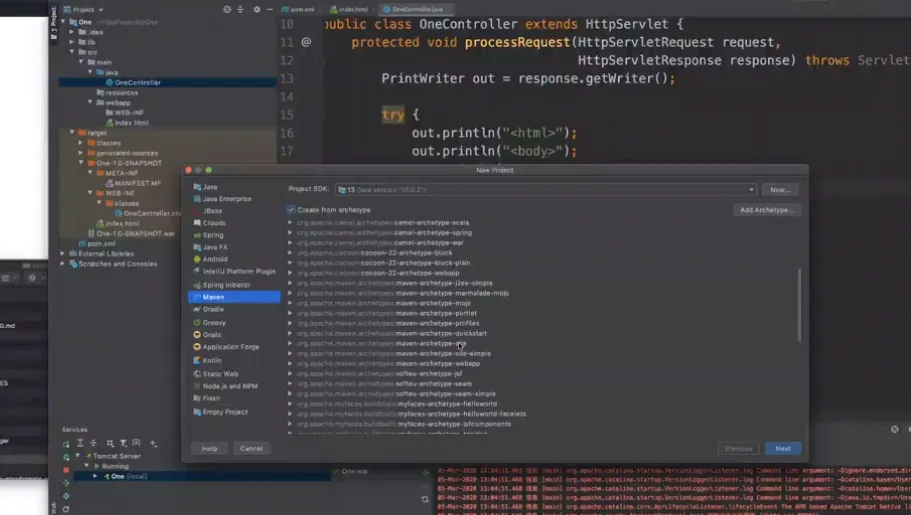The image size is (911, 515).
Task: Expand myfaces-archetype-helloworld entry
Action: click(290, 403)
